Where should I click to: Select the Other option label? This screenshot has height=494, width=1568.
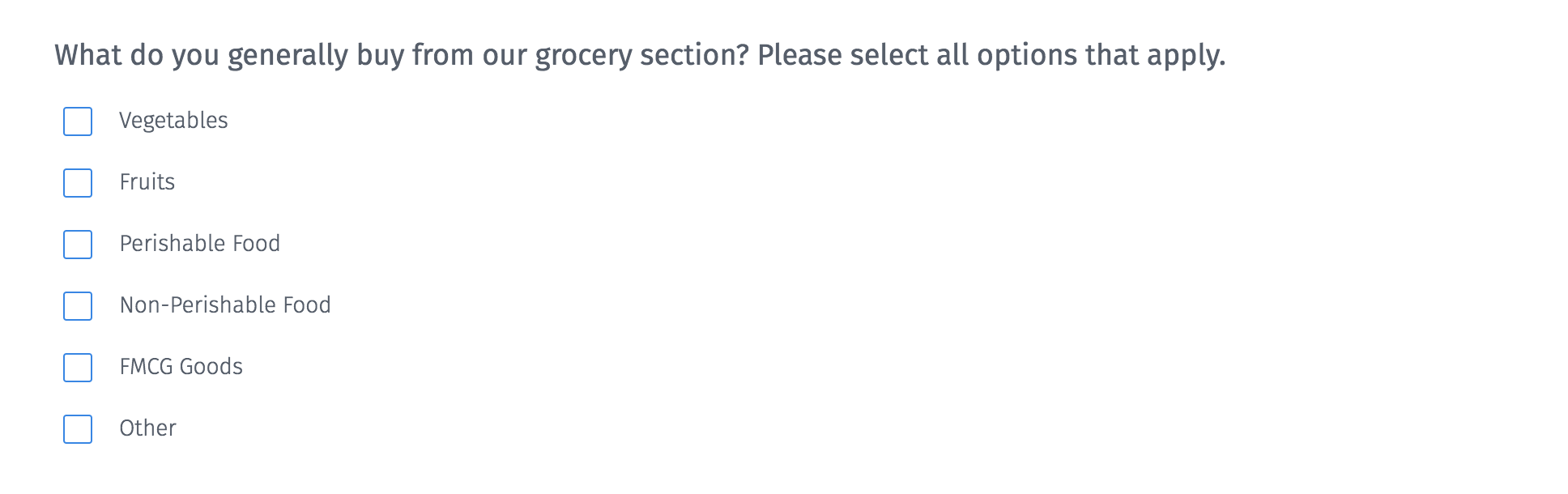[147, 428]
